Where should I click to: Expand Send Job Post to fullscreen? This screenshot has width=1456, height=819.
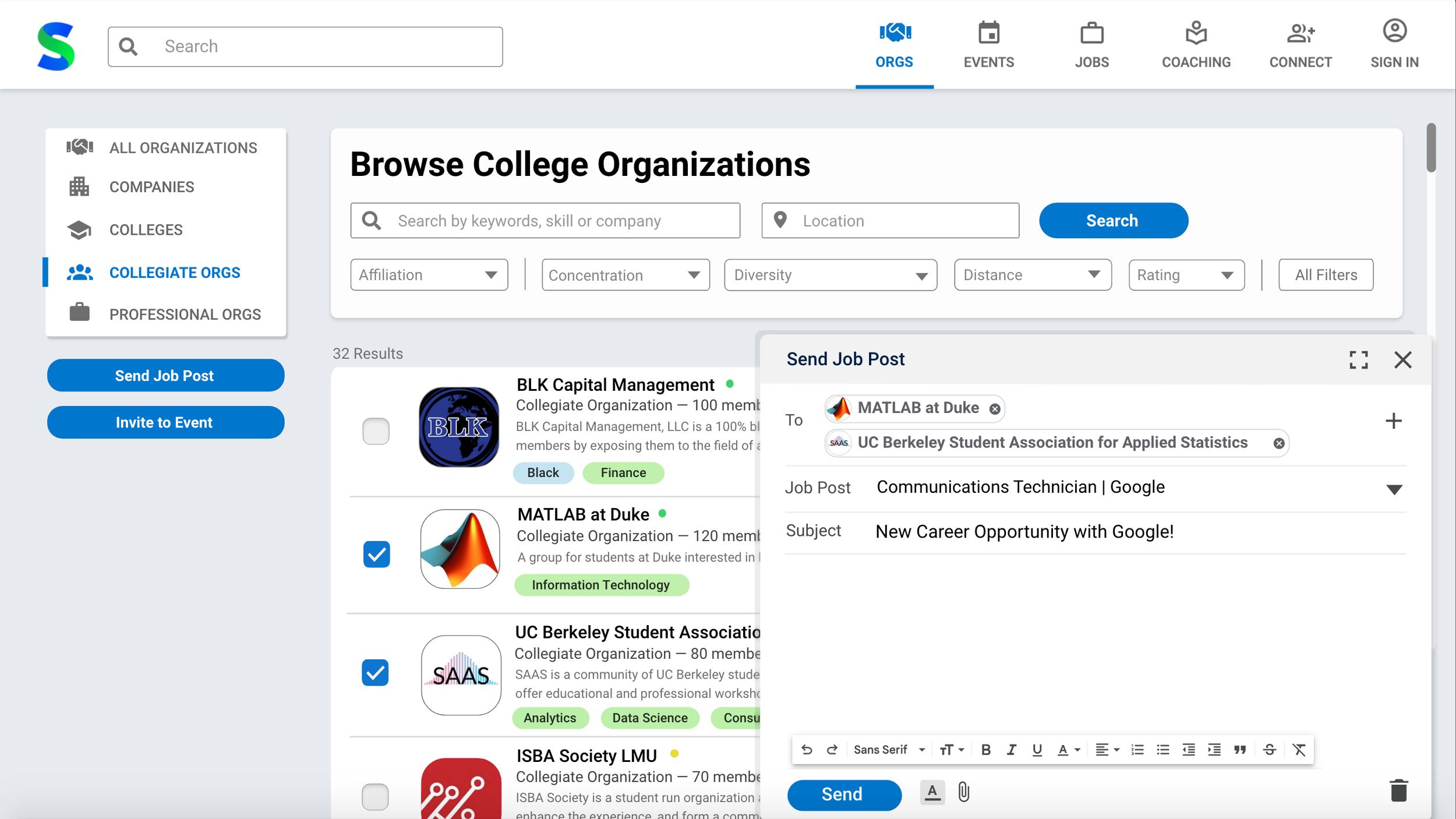click(x=1358, y=360)
